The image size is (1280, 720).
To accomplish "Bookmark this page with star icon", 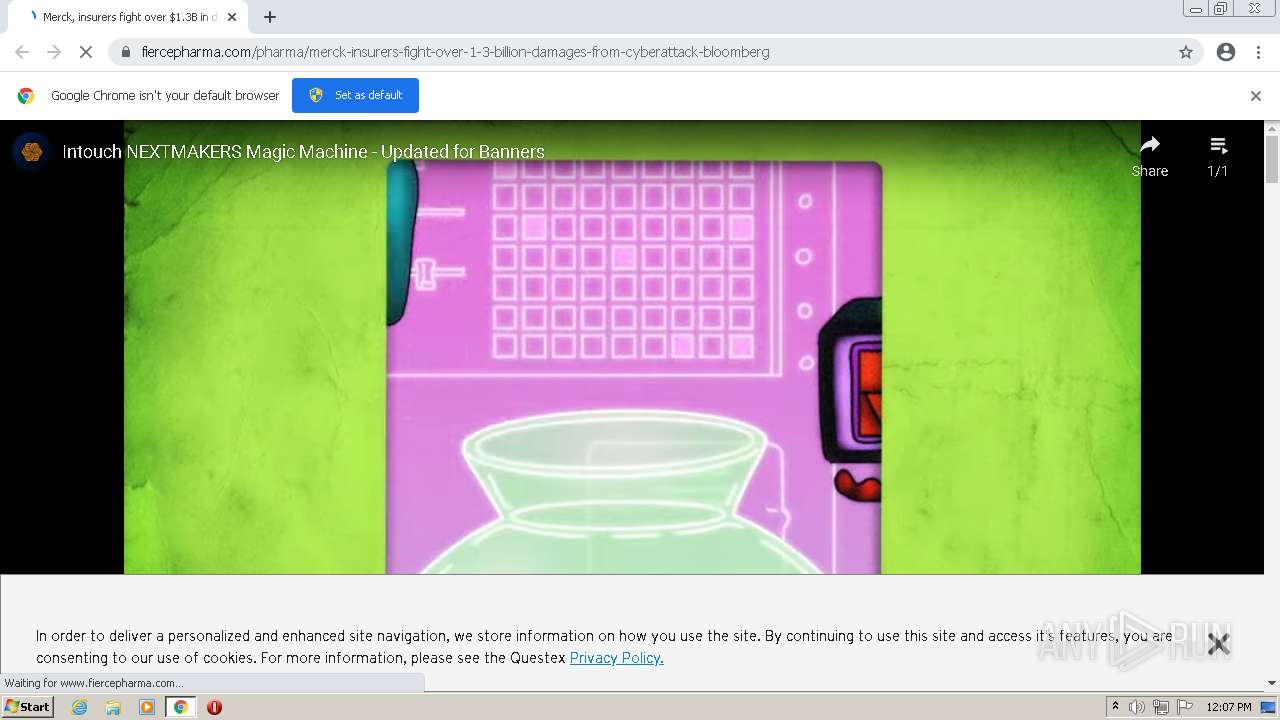I will coord(1186,52).
